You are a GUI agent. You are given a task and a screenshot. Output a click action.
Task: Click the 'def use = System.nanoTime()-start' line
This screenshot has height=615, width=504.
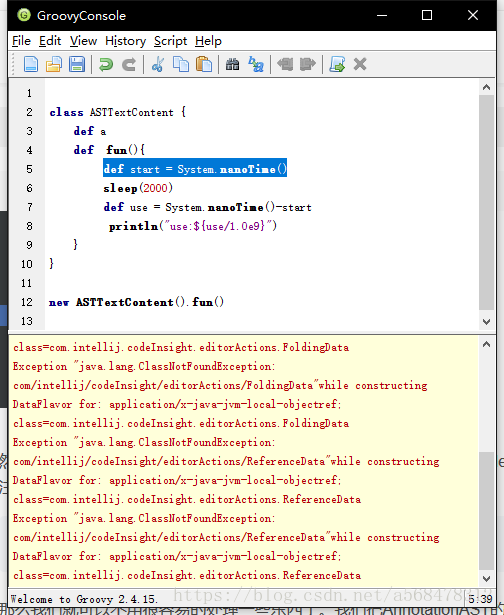(x=207, y=207)
